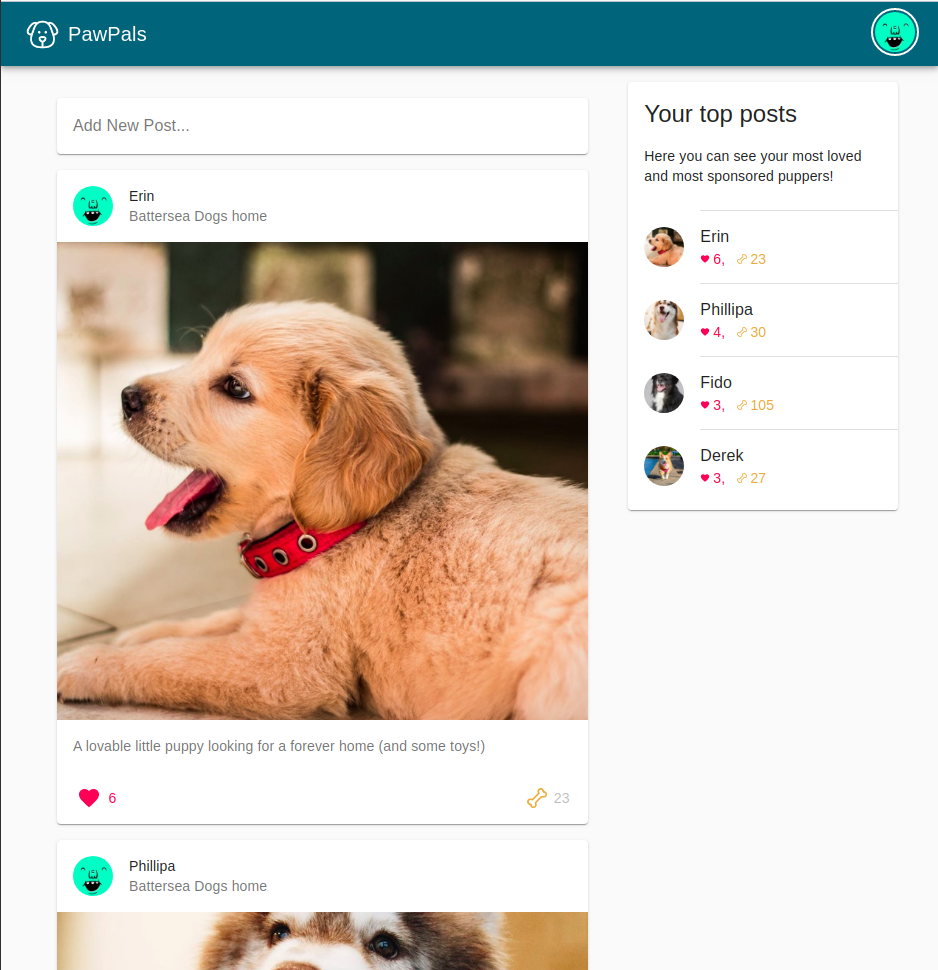Click Phillipa's sponsor count 30 in top posts
This screenshot has height=970, width=938.
coord(758,332)
